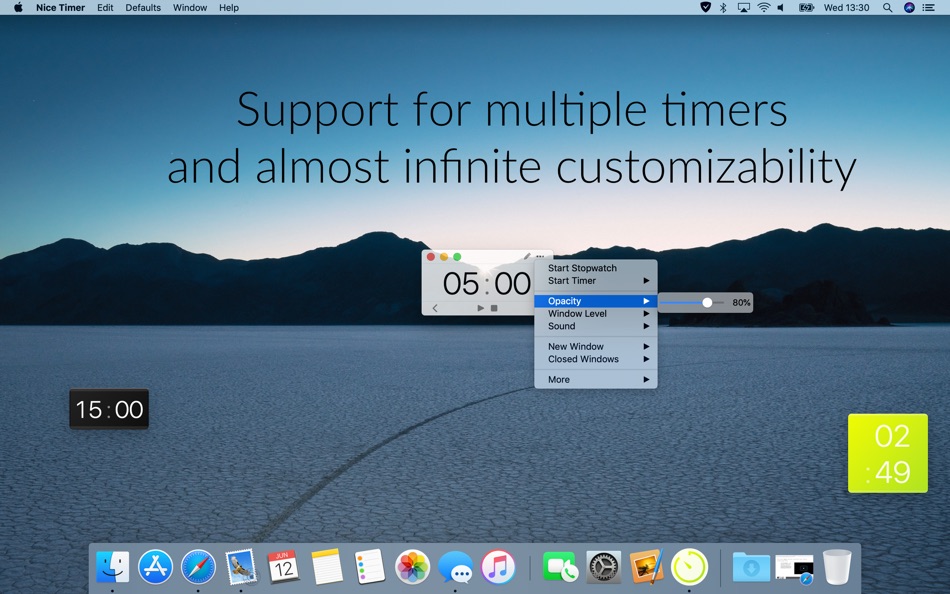The width and height of the screenshot is (950, 594).
Task: Select the highlighted Opacity menu entry
Action: click(x=596, y=301)
